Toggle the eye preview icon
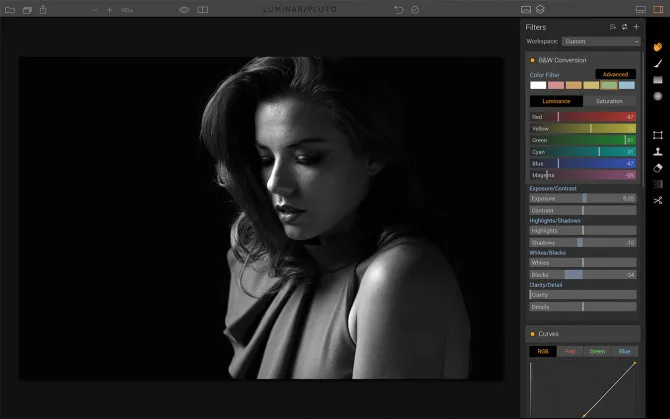 [x=184, y=9]
